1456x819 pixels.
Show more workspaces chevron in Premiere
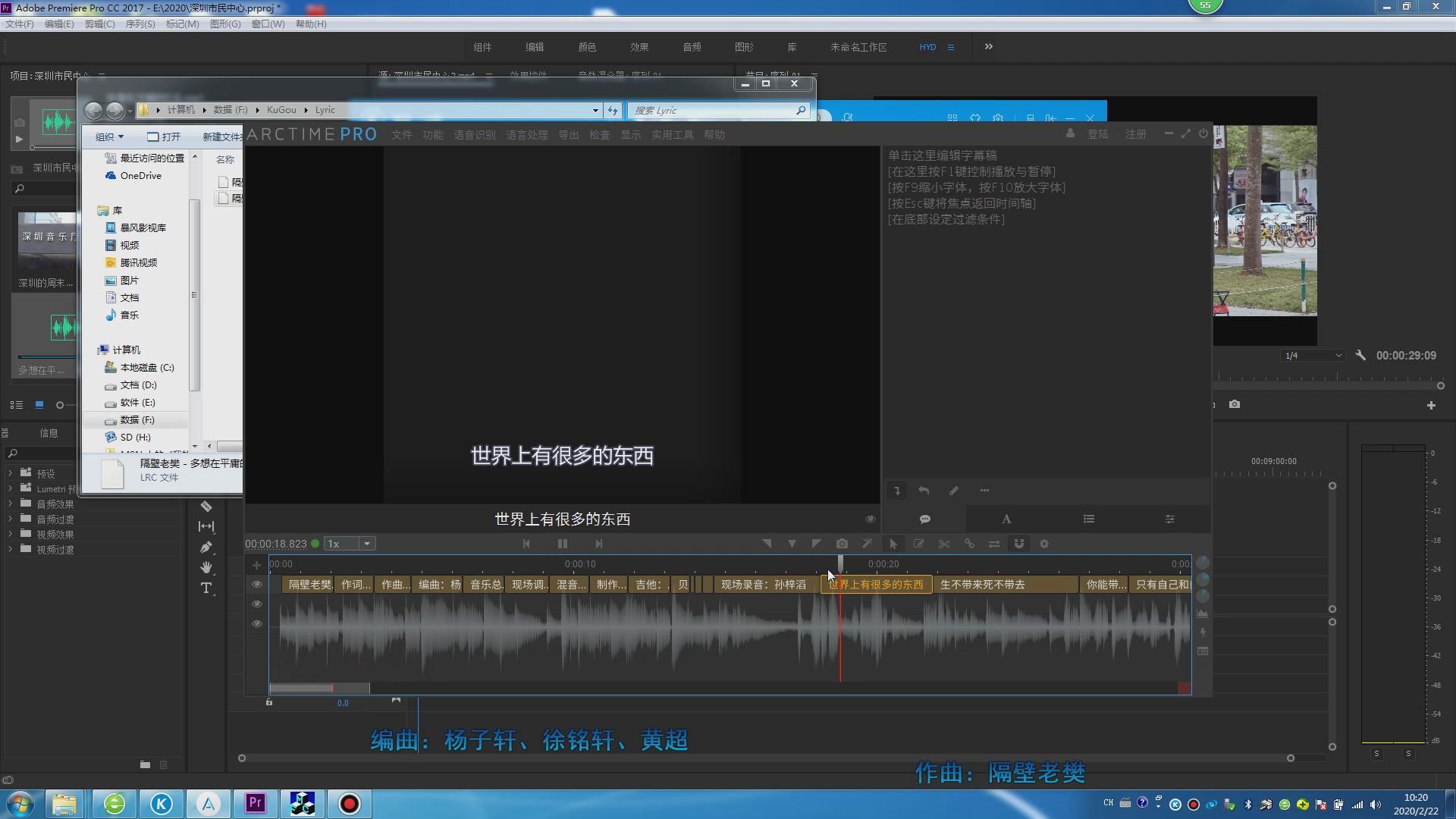988,46
